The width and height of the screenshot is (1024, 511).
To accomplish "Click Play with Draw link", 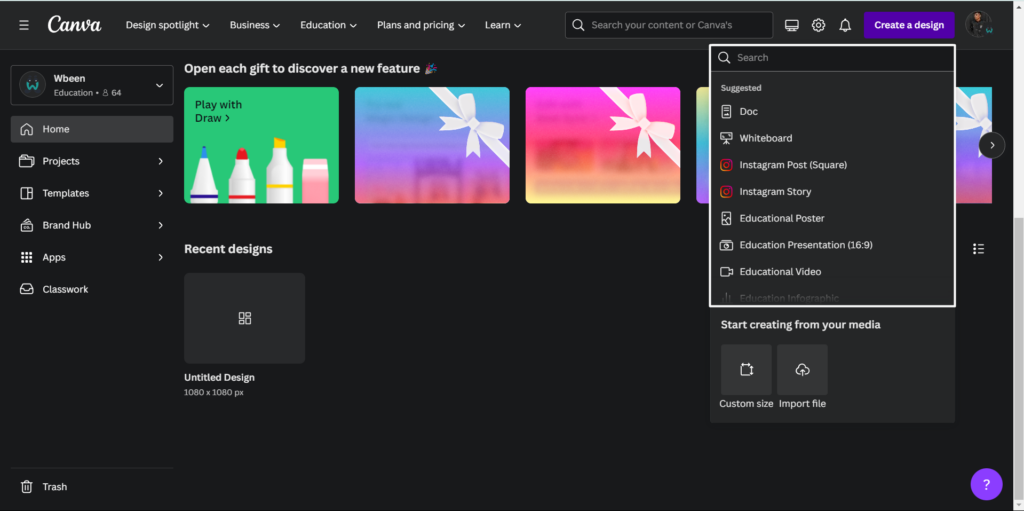I will [218, 112].
